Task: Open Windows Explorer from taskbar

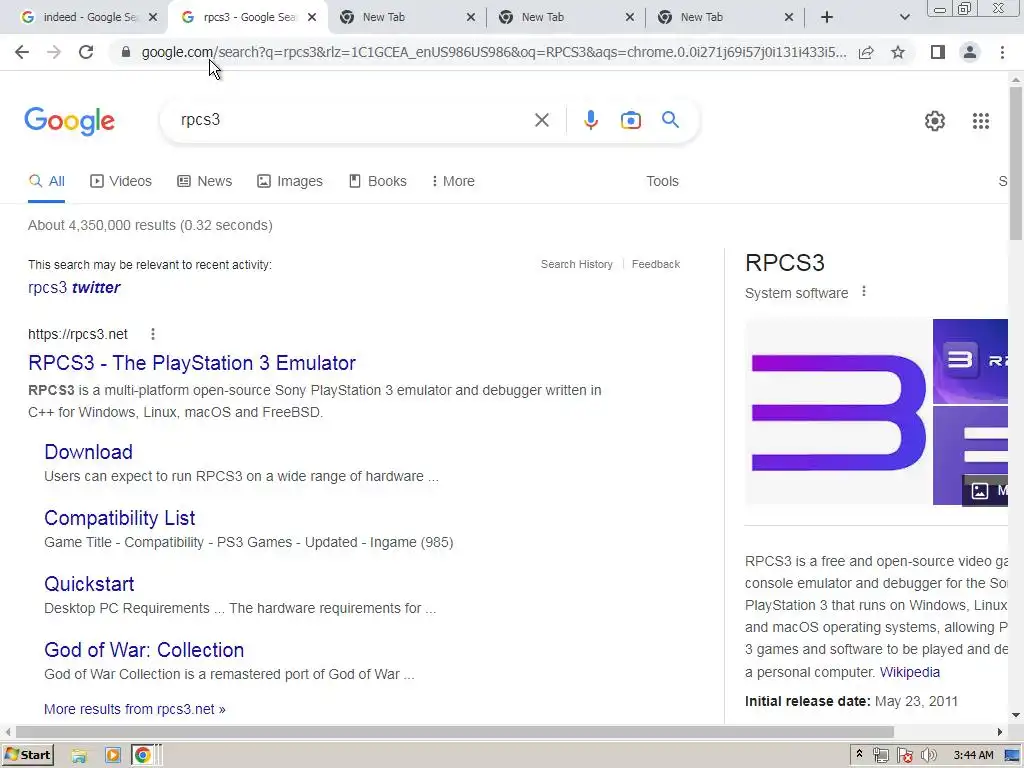Action: [79, 756]
